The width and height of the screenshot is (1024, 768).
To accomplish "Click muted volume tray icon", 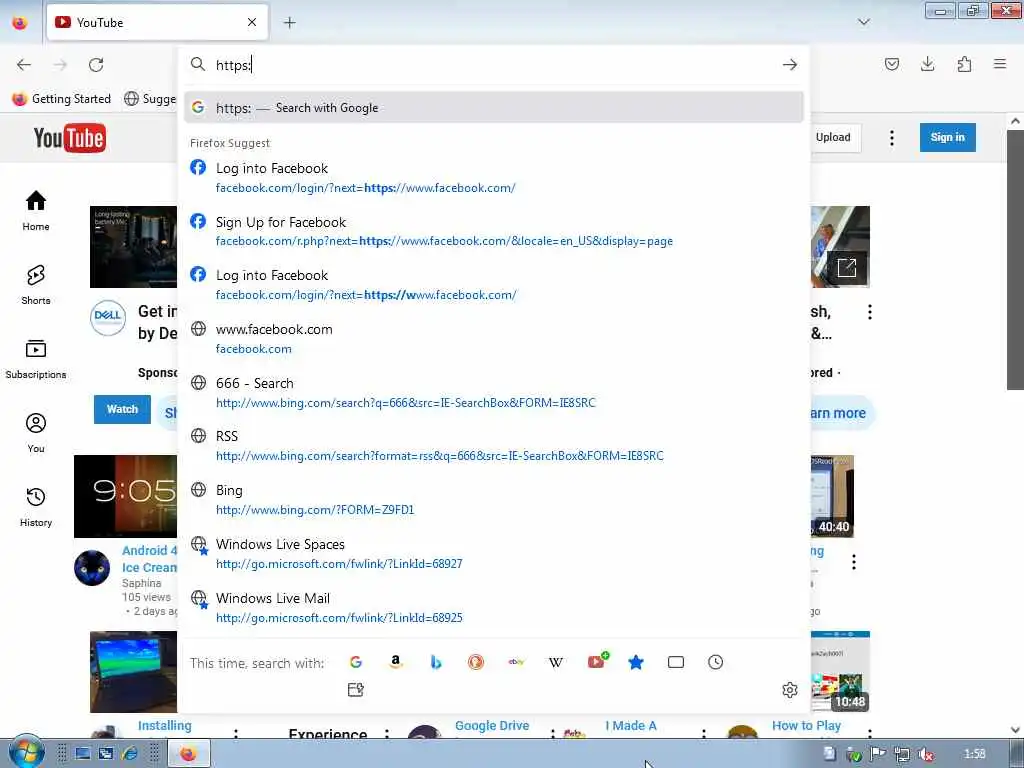I will (925, 754).
